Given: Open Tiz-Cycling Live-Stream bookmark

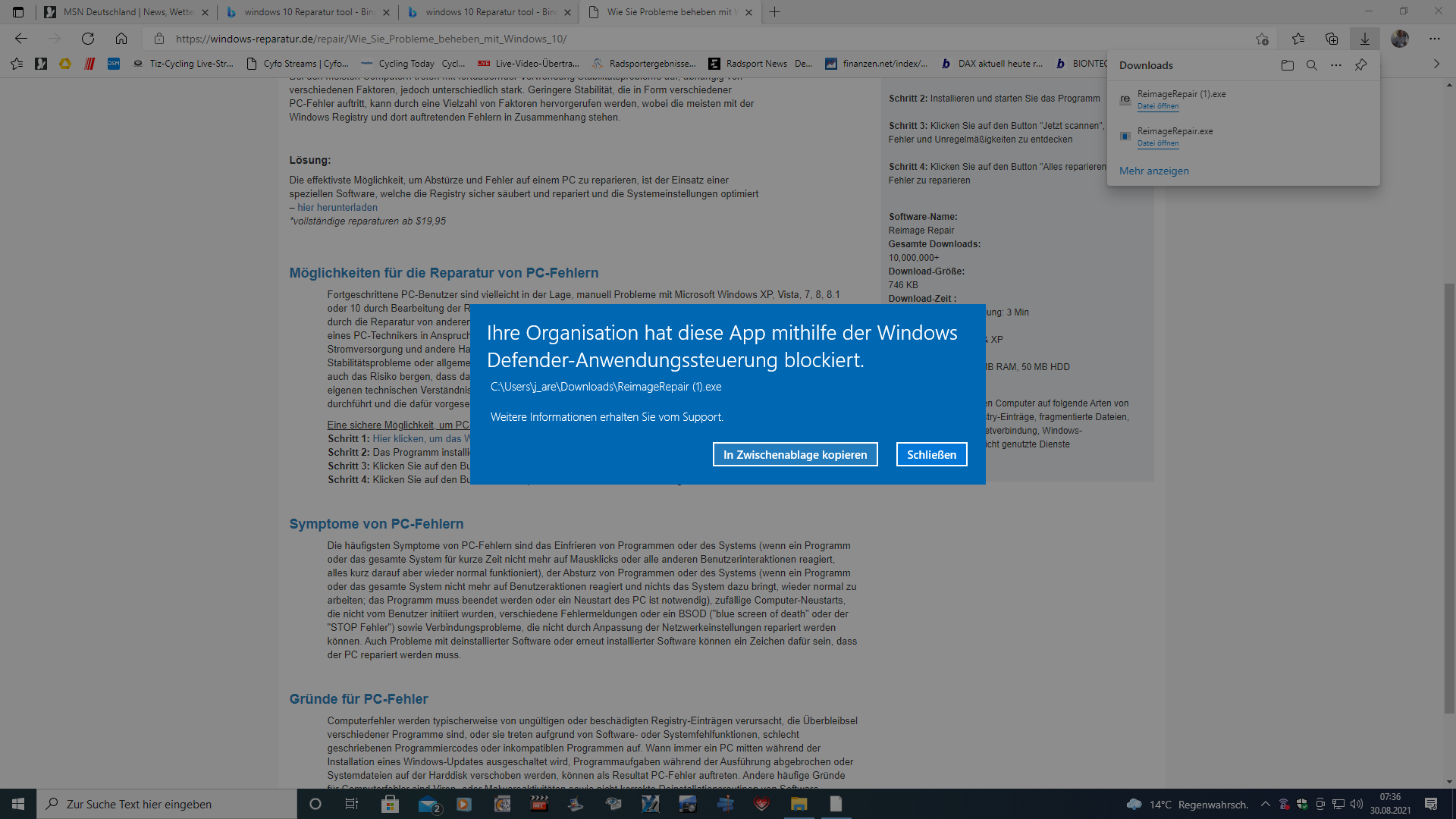Looking at the screenshot, I should 183,64.
